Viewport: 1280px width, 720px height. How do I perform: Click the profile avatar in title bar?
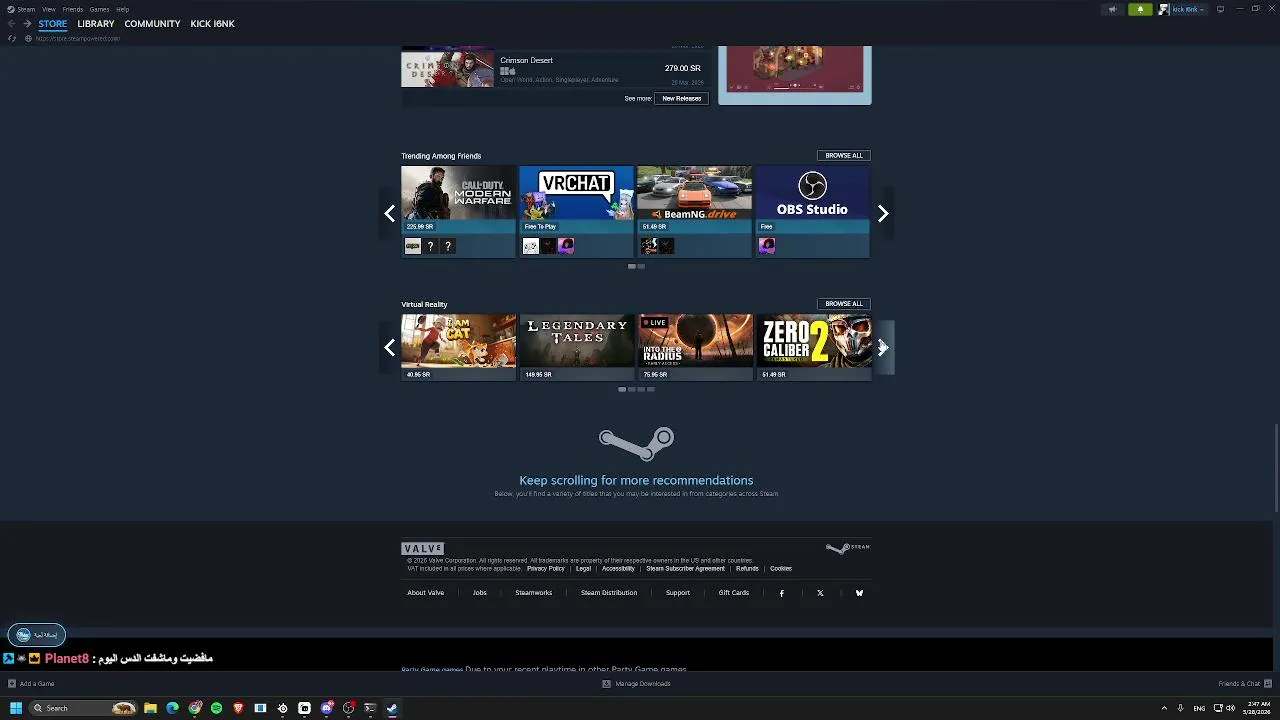(x=1164, y=9)
